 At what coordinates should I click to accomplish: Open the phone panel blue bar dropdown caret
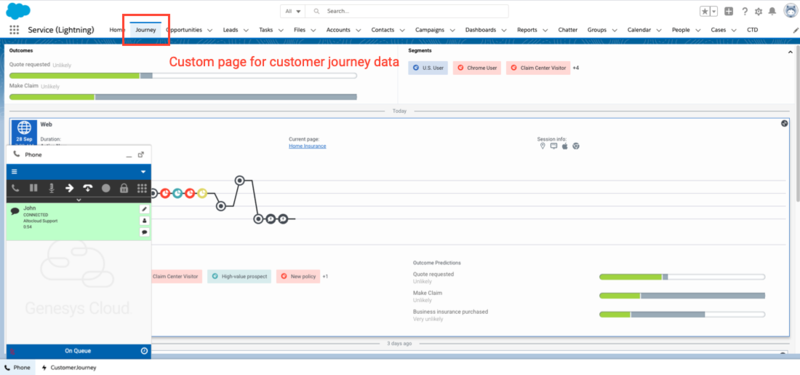tap(143, 172)
